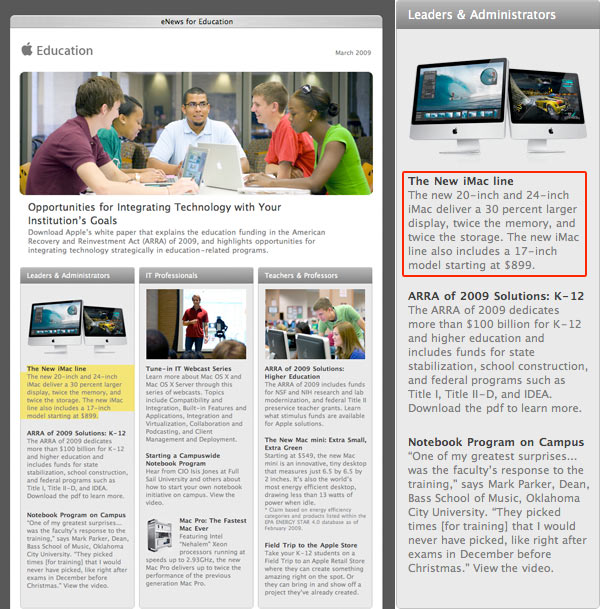Click the Apple logo beside Education
The height and width of the screenshot is (609, 600).
pos(27,50)
